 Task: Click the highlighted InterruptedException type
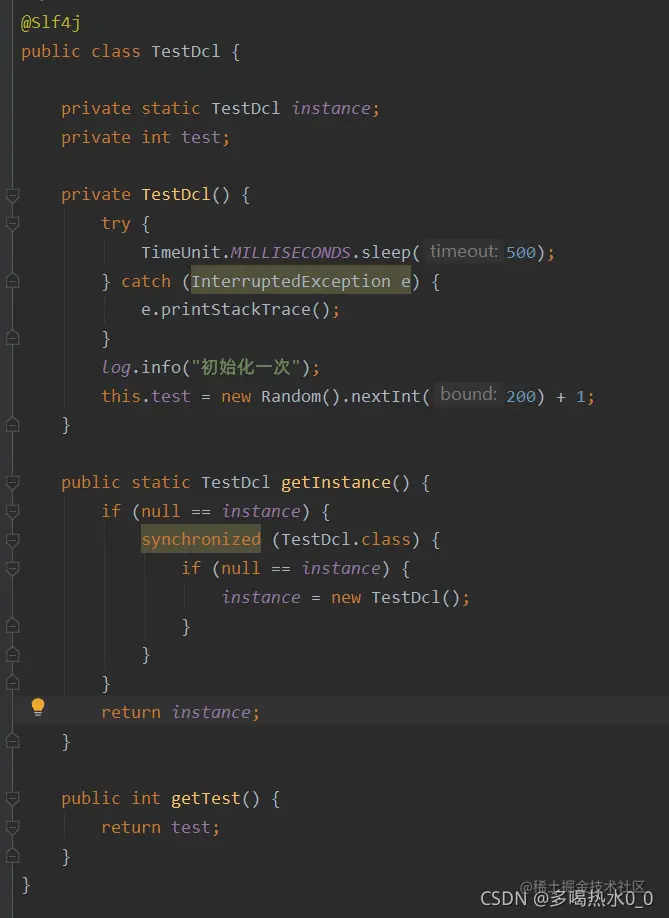291,281
